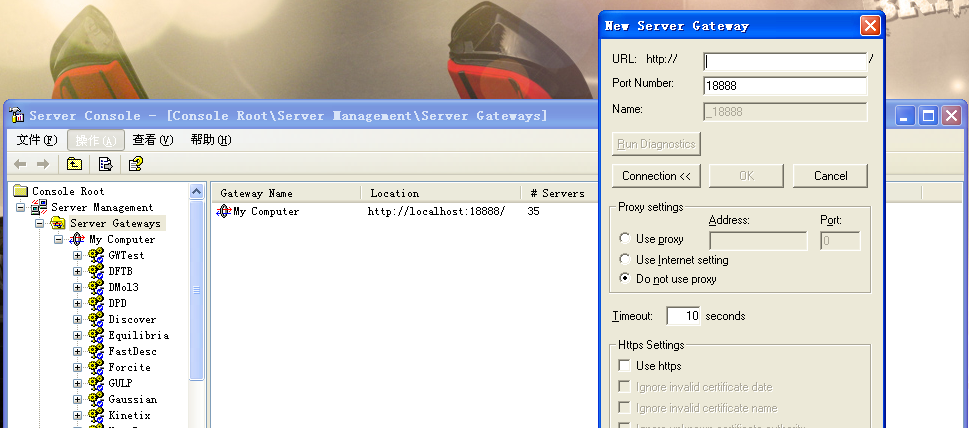The height and width of the screenshot is (428, 969).
Task: Click the DFTB server icon
Action: (96, 271)
